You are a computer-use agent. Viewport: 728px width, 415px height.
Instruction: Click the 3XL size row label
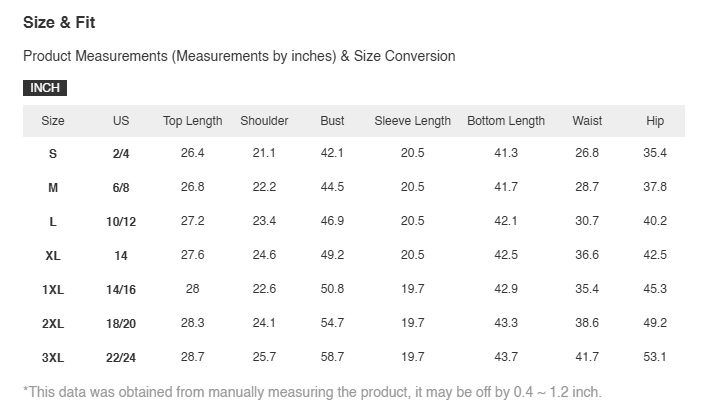[53, 358]
